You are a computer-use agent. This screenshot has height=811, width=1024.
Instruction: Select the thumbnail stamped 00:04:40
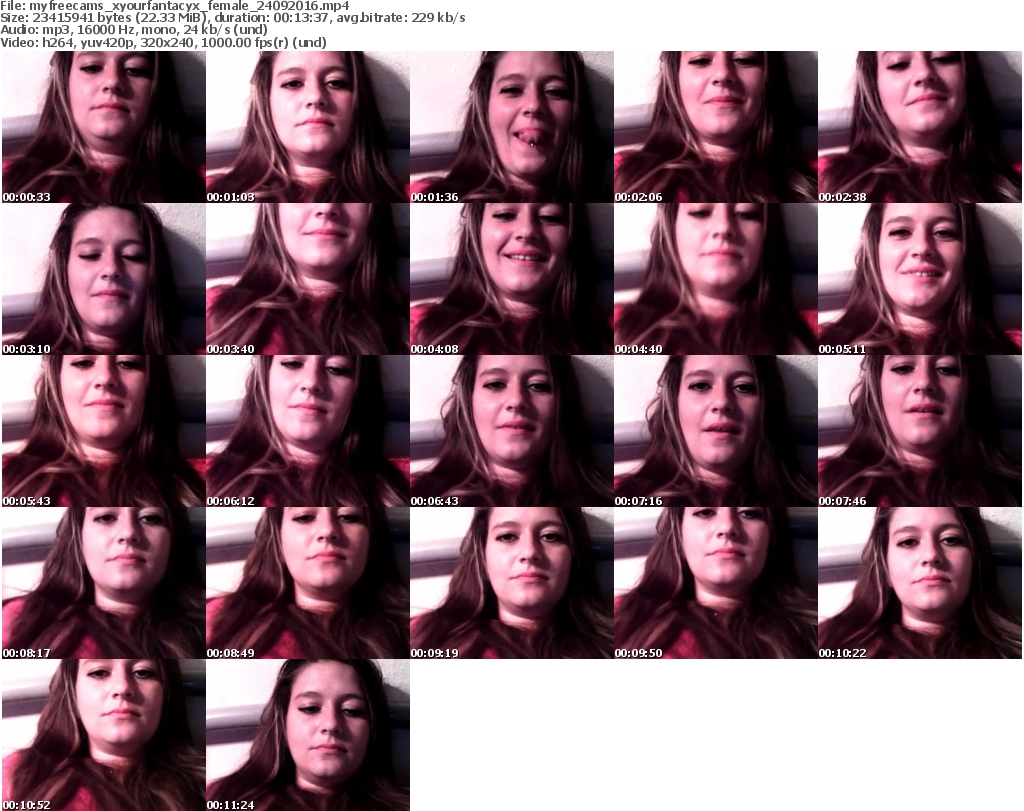pyautogui.click(x=716, y=279)
